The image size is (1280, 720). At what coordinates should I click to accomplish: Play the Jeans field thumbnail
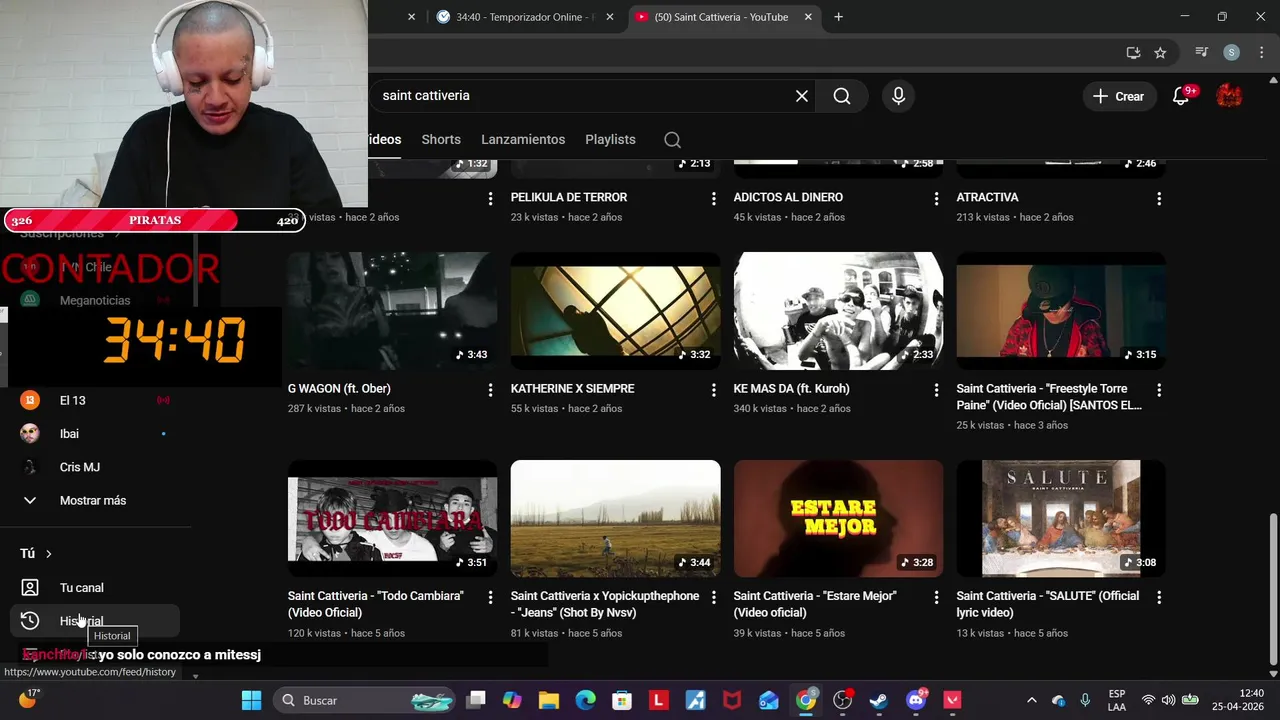[x=615, y=519]
